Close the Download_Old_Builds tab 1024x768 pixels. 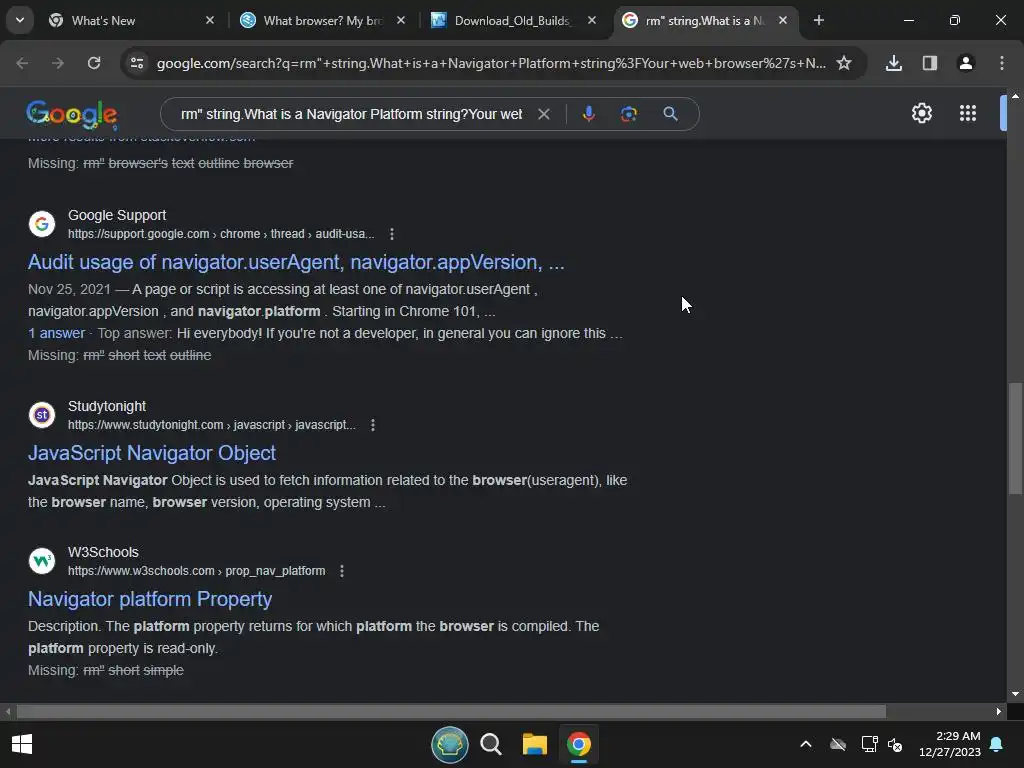592,21
